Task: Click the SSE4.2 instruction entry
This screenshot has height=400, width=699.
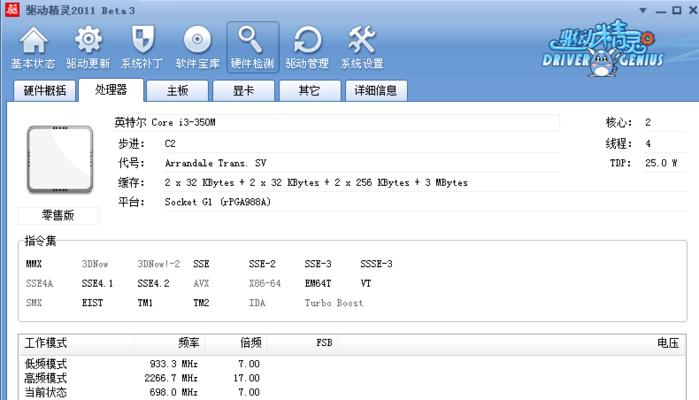Action: (153, 284)
